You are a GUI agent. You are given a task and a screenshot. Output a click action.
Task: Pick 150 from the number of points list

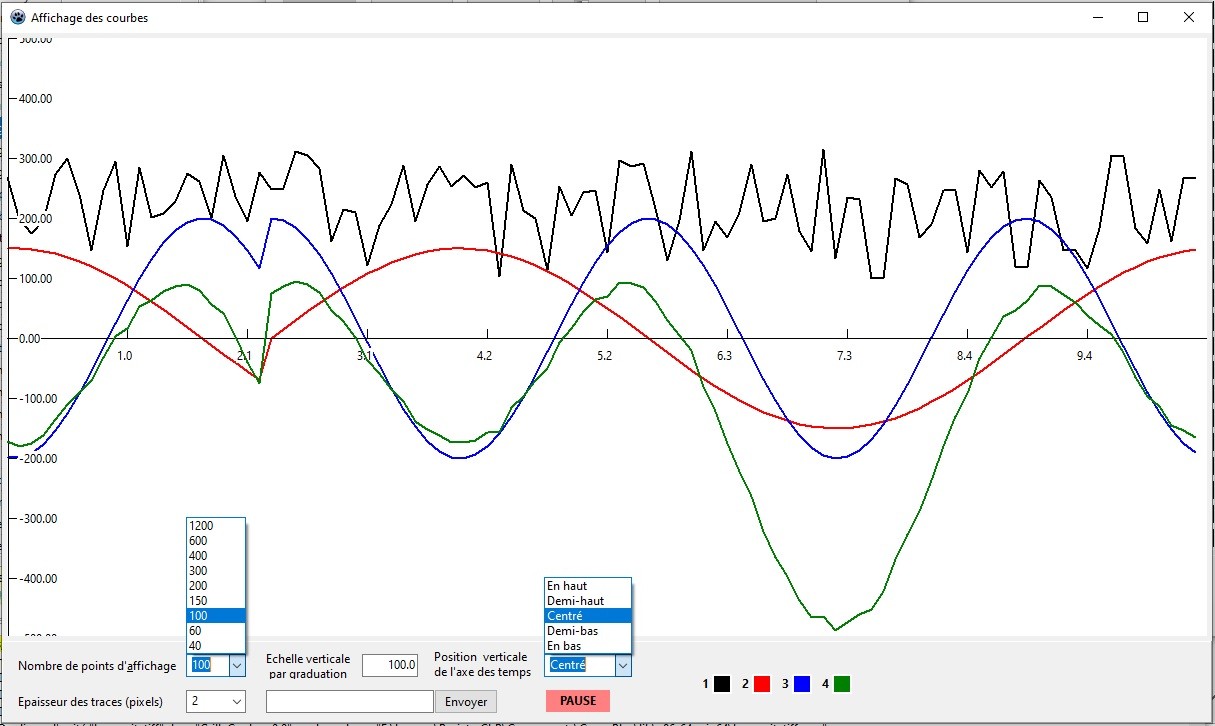pyautogui.click(x=215, y=601)
